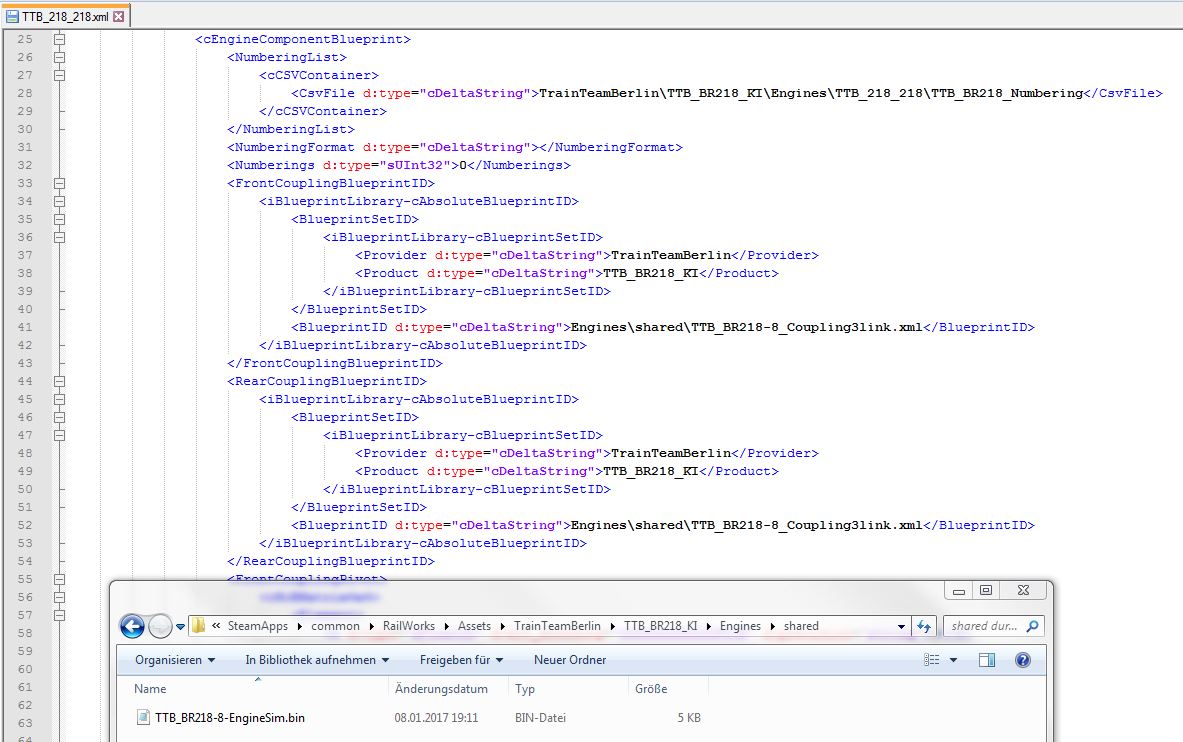The height and width of the screenshot is (742, 1183).
Task: Open the Freigeben für menu
Action: click(461, 660)
